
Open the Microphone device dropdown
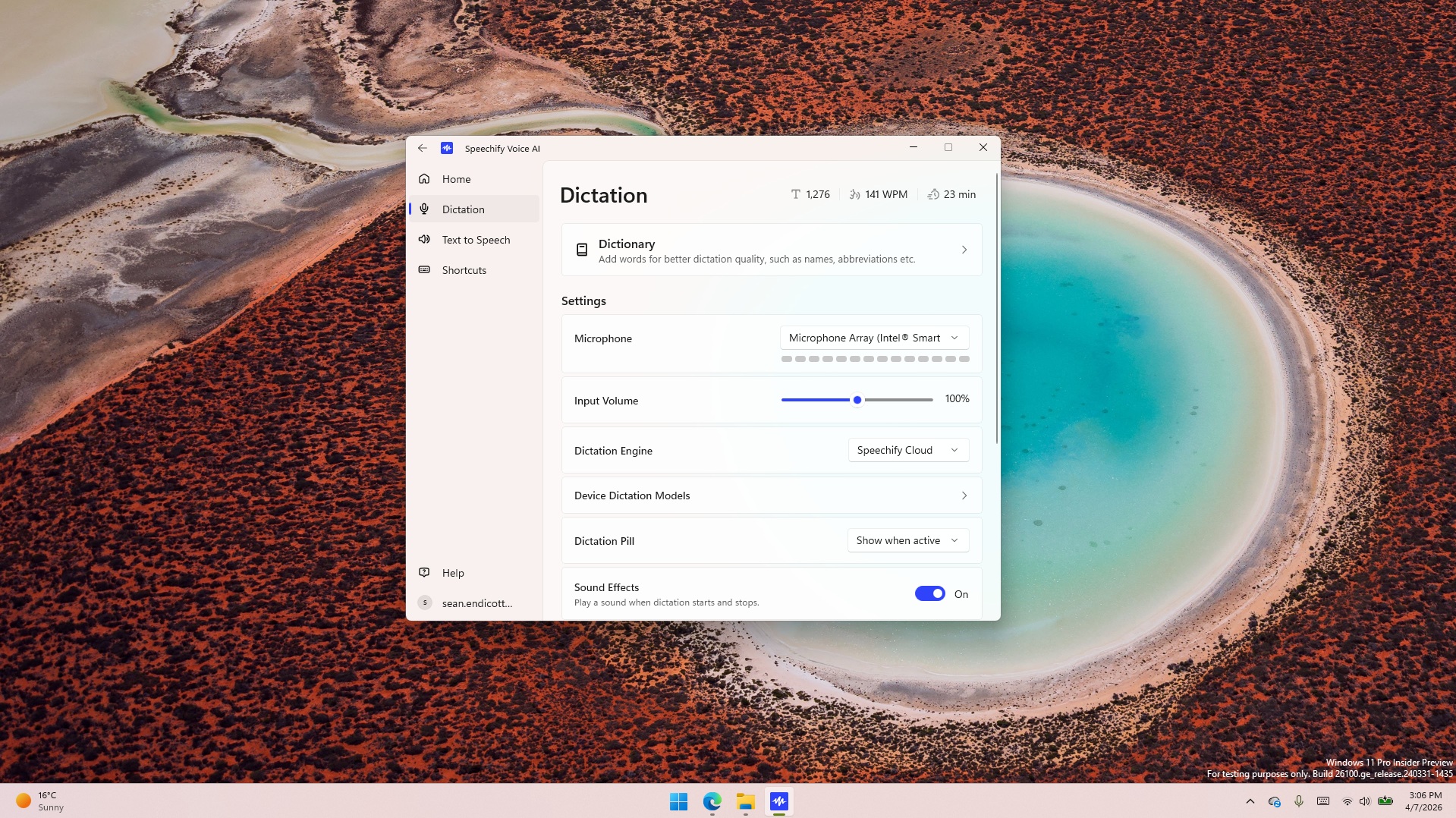point(873,338)
